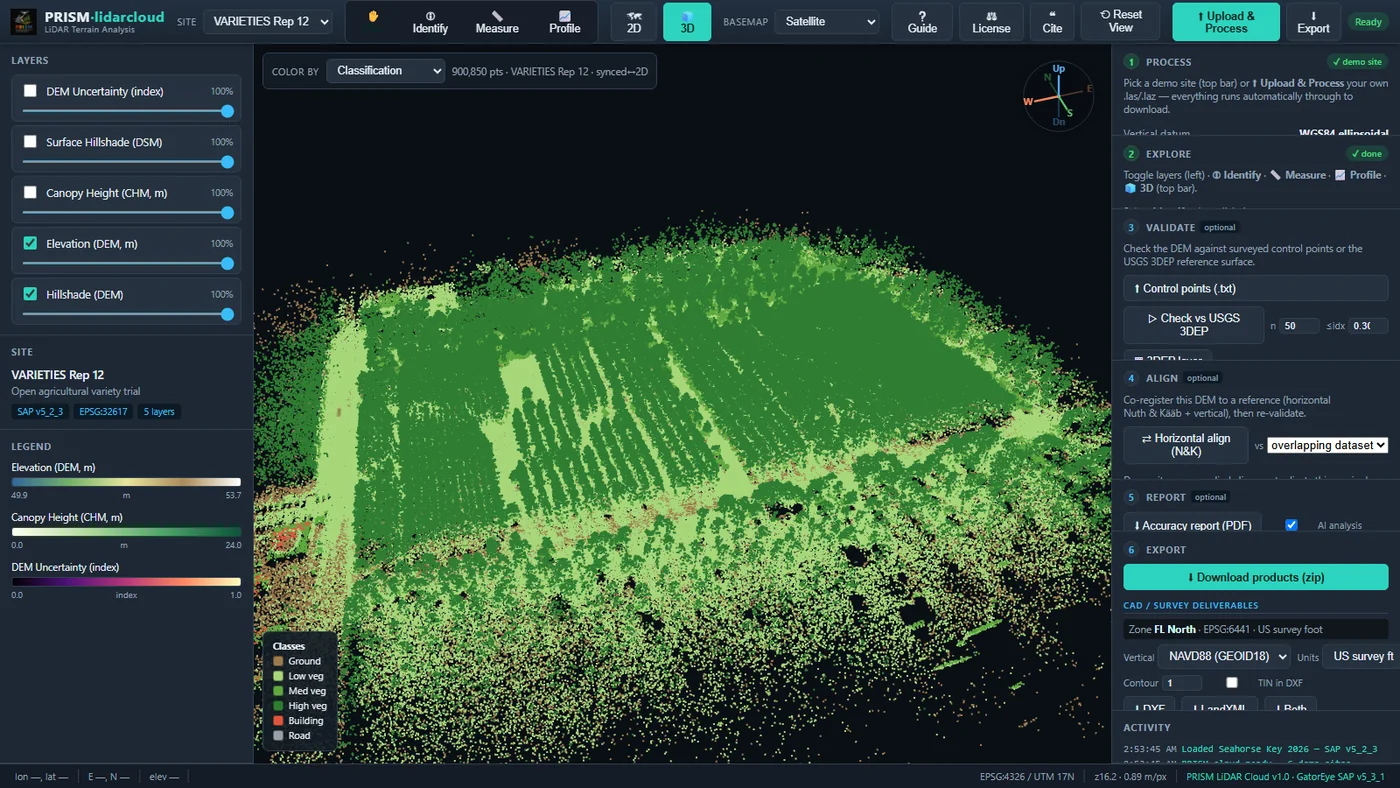Click the High veg class swatch
Image resolution: width=1400 pixels, height=788 pixels.
coord(279,706)
